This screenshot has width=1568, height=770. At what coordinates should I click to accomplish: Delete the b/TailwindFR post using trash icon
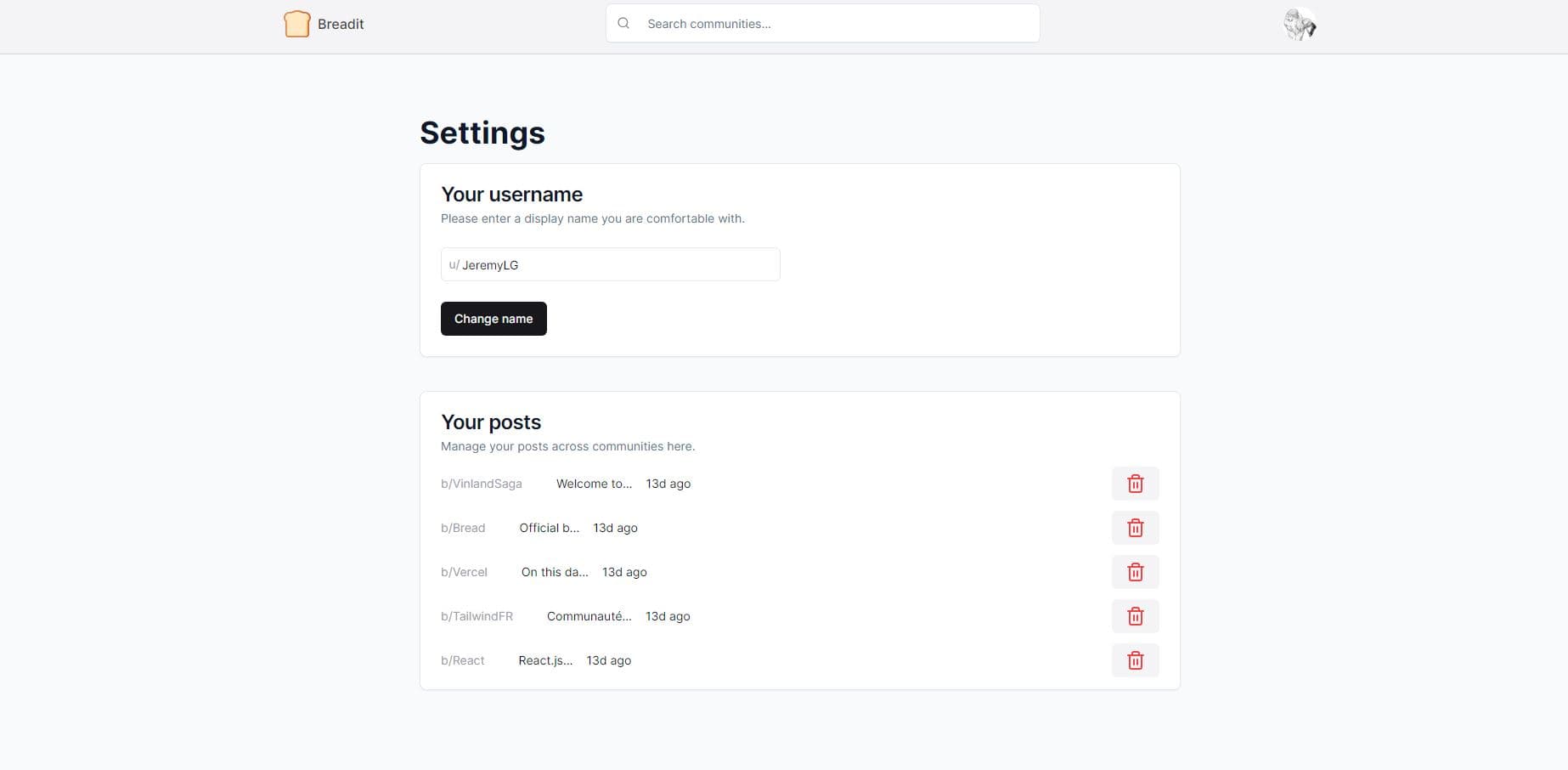1135,615
